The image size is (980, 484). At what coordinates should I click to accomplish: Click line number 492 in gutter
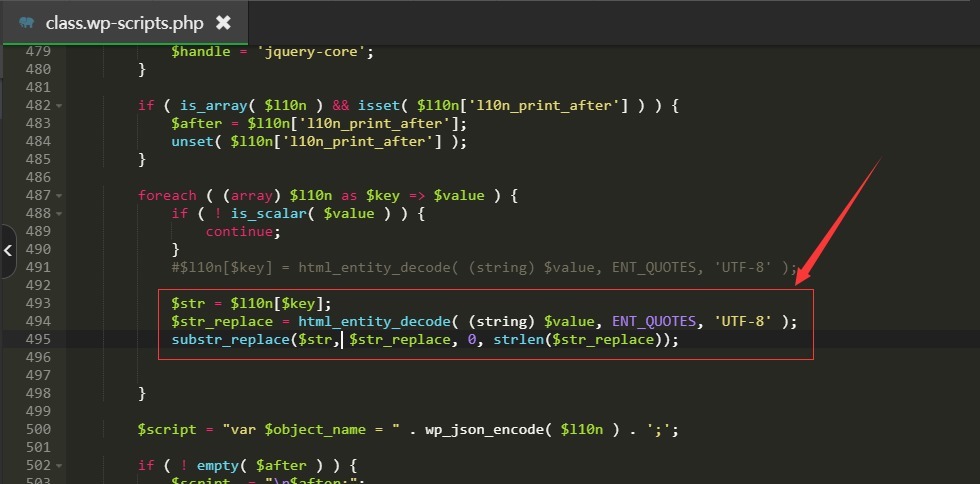[x=38, y=286]
